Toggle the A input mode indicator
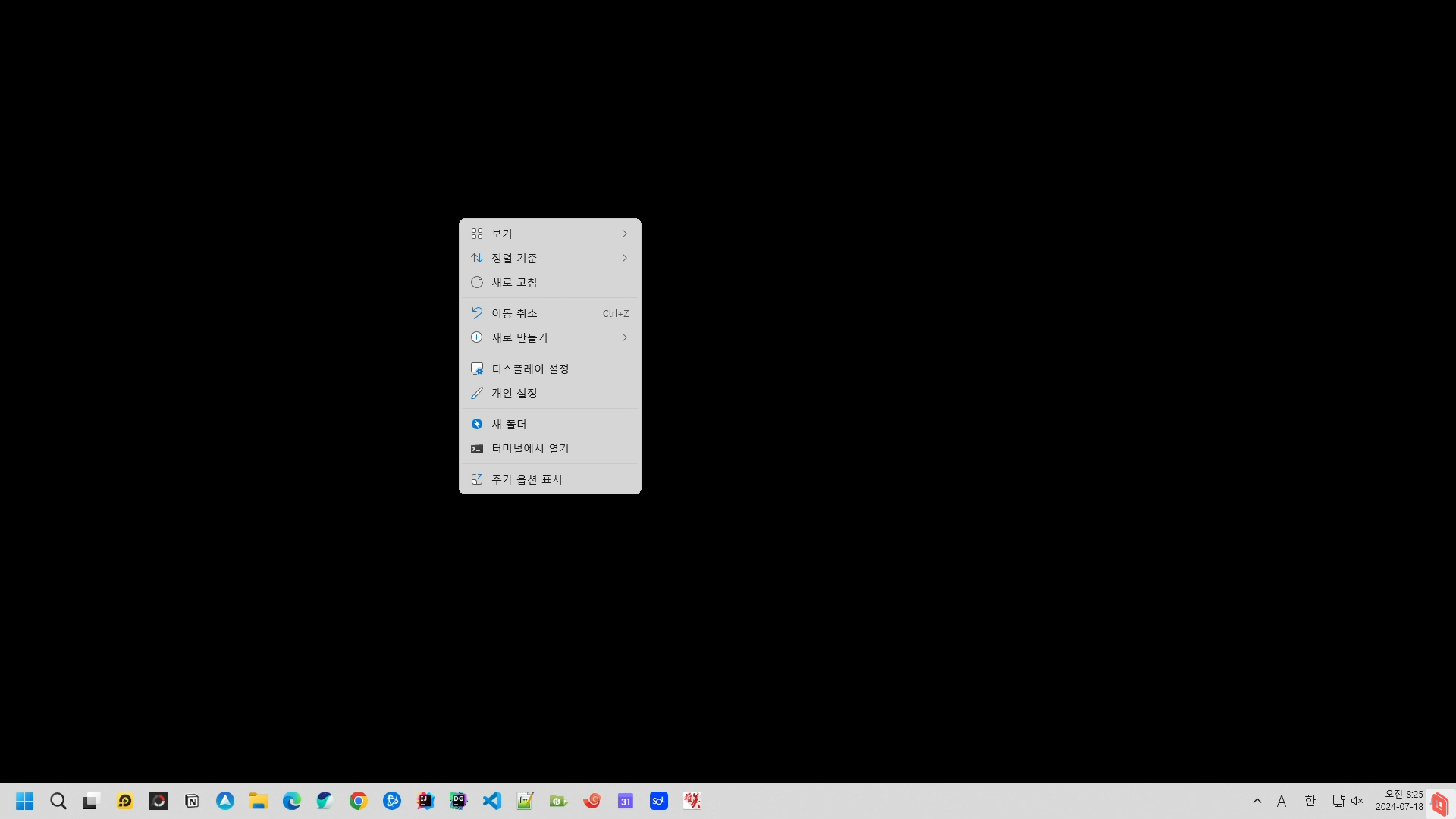This screenshot has width=1456, height=819. [x=1282, y=801]
